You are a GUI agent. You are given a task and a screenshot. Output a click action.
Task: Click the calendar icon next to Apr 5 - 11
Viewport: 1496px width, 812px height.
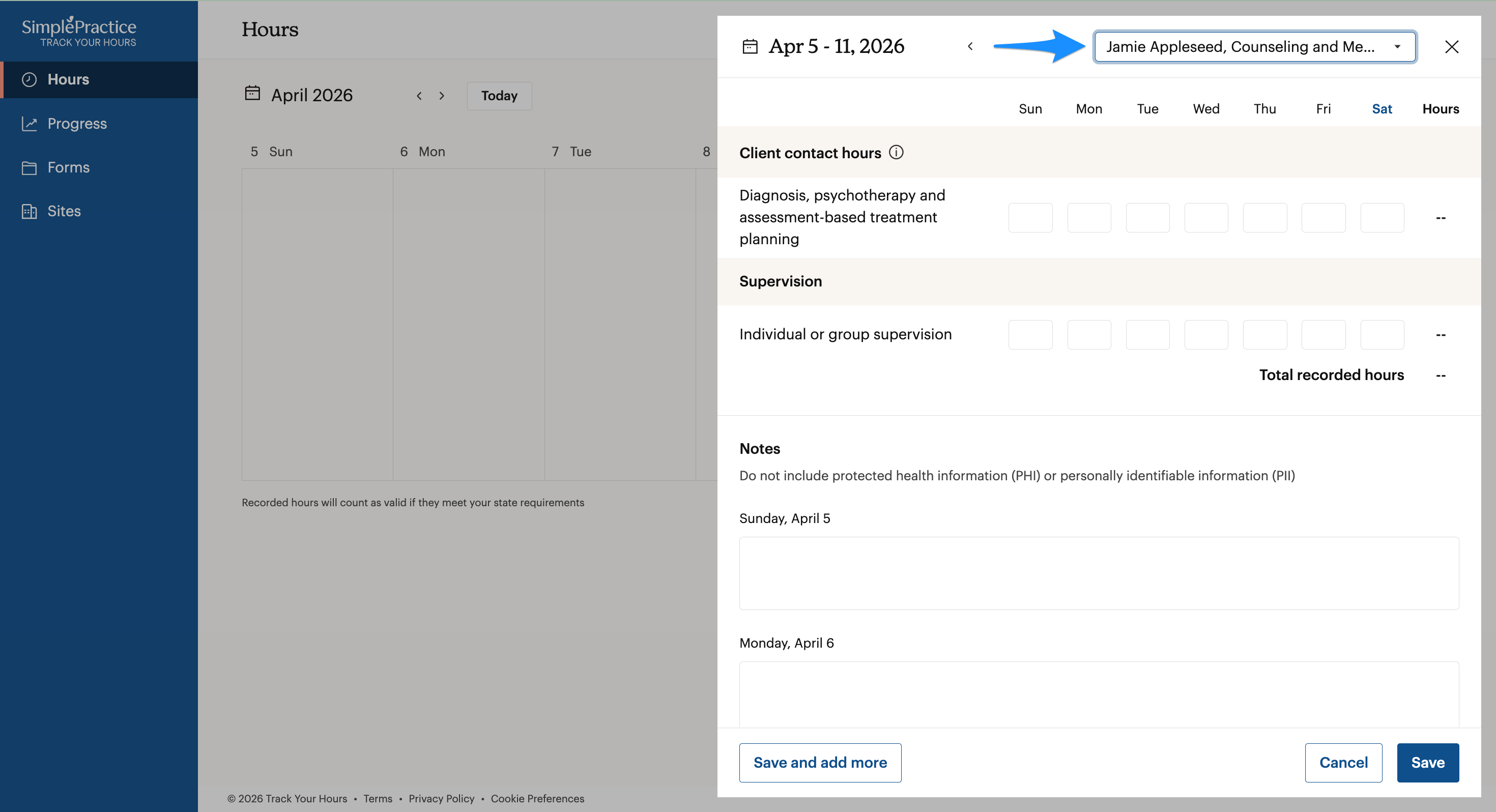click(750, 46)
